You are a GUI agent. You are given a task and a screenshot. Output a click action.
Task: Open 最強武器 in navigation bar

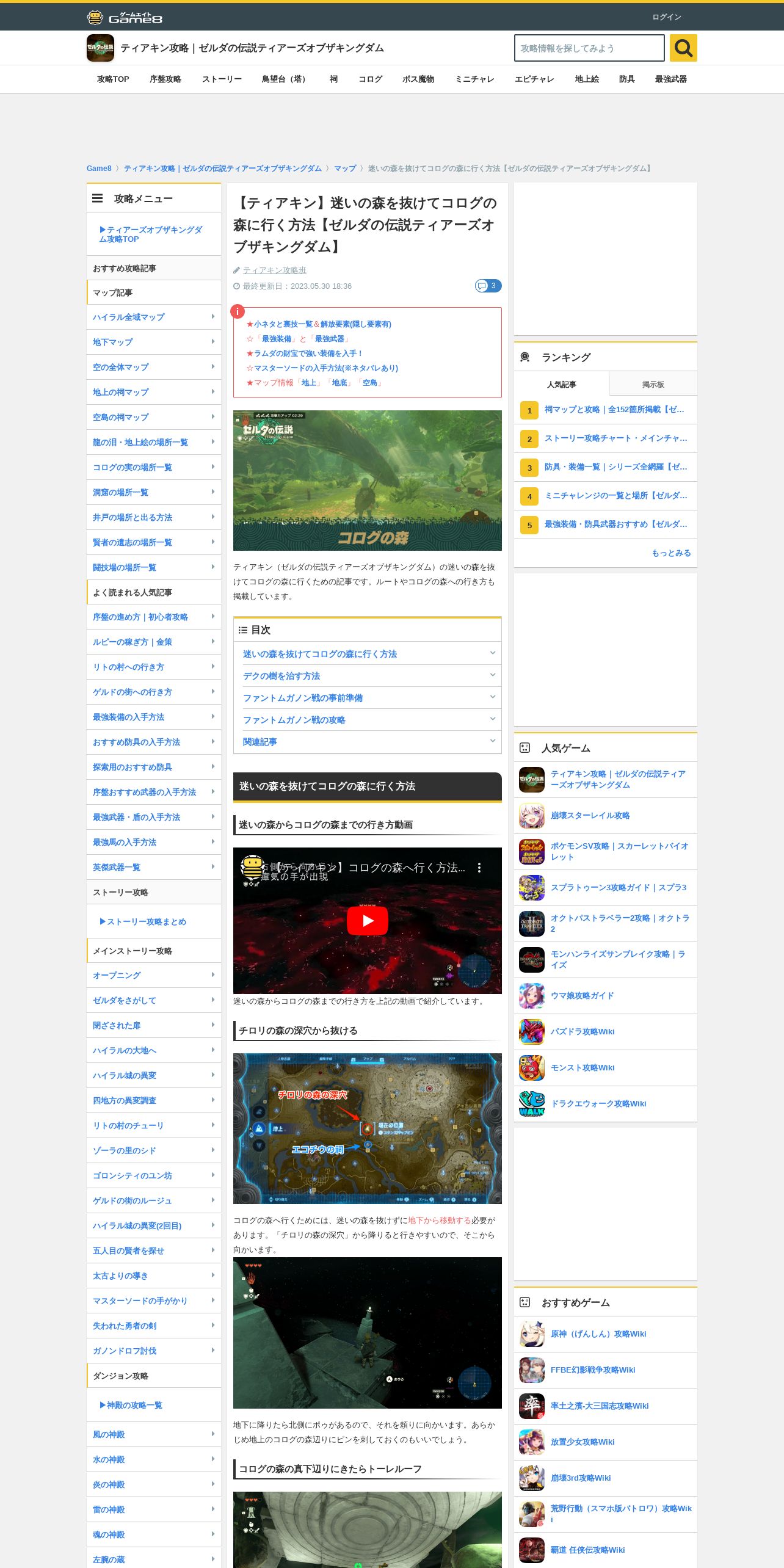coord(671,79)
